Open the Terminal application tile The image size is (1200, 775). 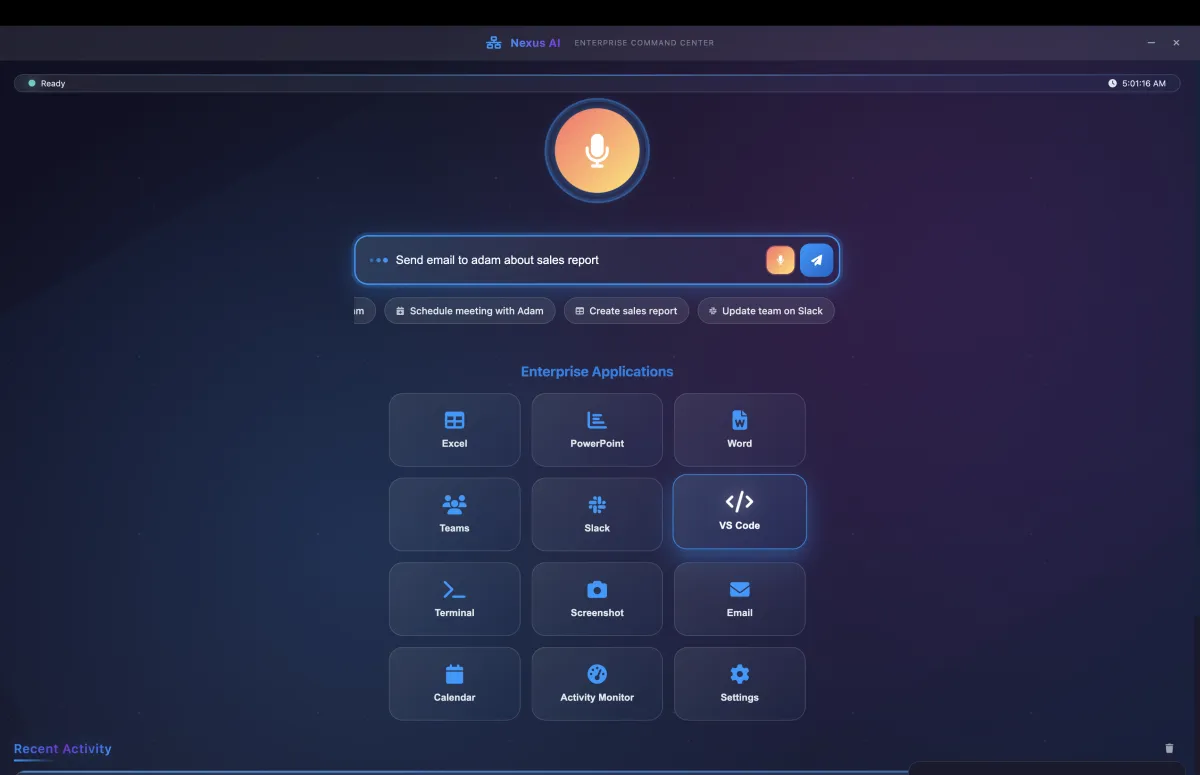point(454,599)
